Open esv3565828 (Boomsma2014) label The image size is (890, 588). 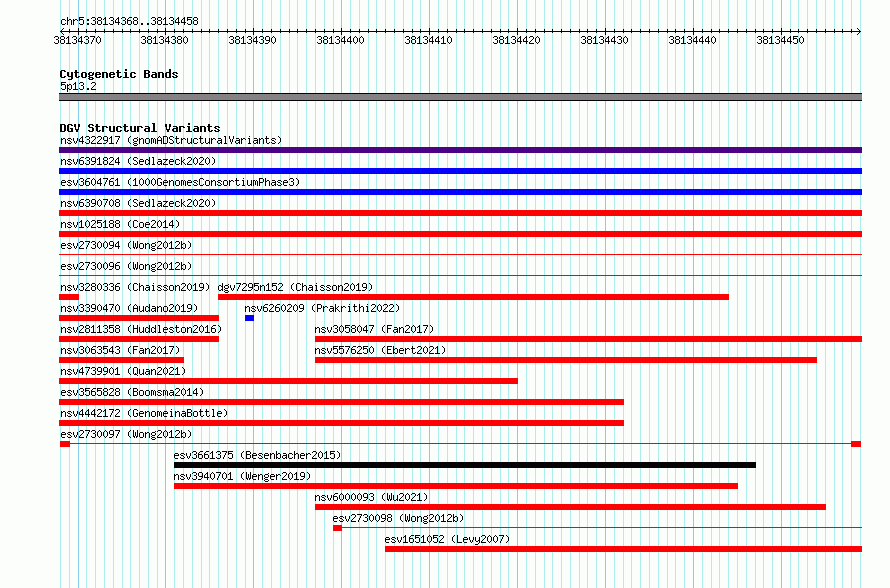click(x=132, y=392)
